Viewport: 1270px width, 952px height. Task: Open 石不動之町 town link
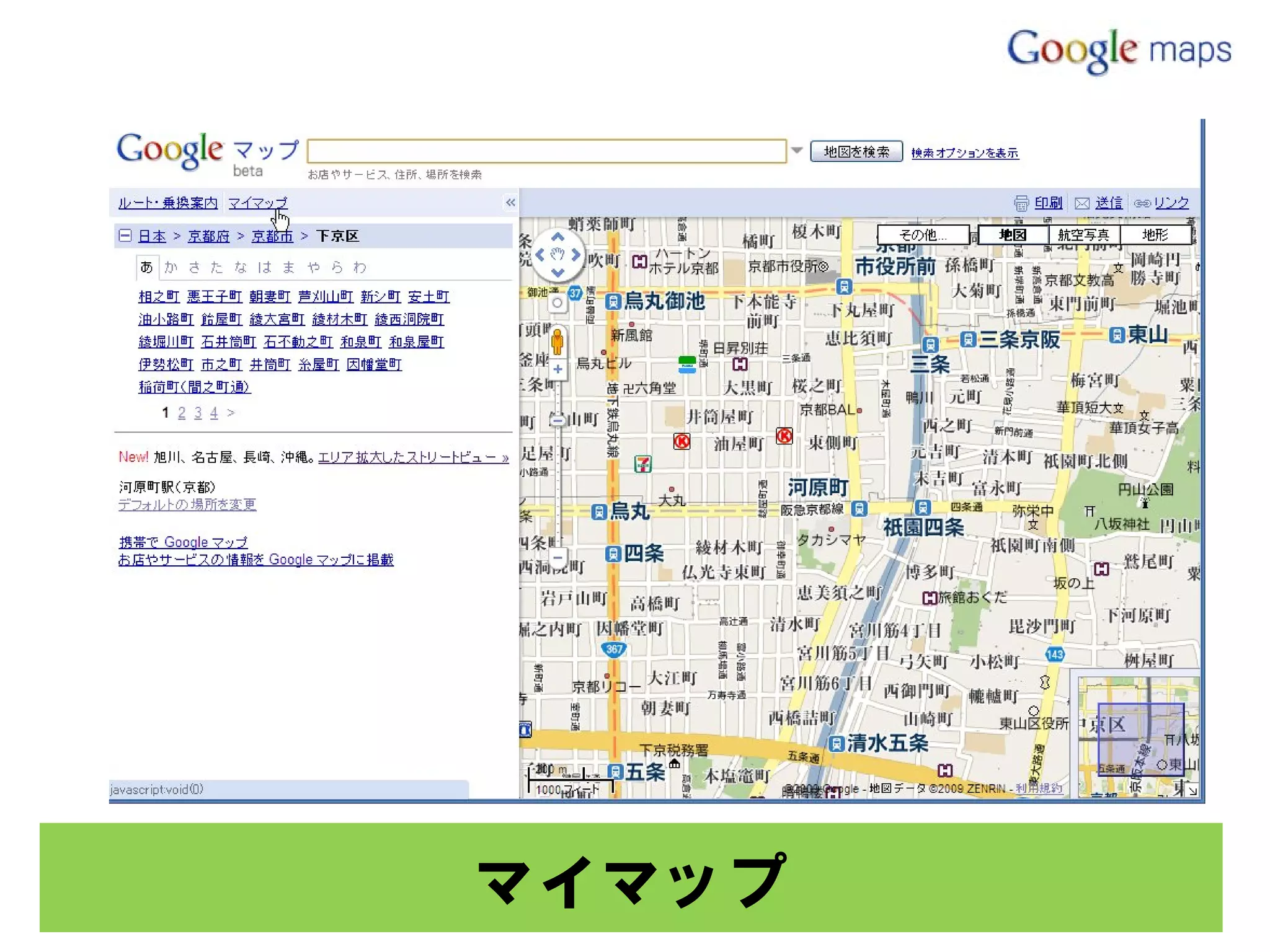coord(298,342)
